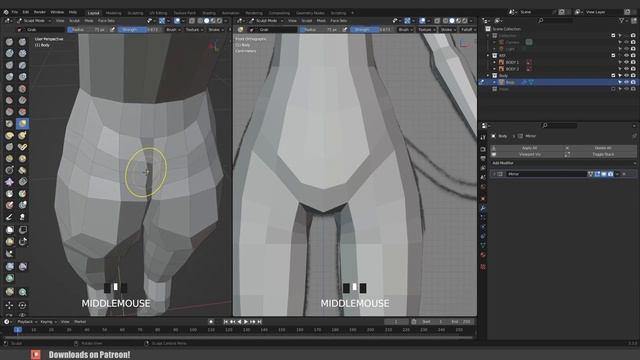The image size is (640, 360).
Task: Switch User Perspective viewport to wireframe shading
Action: point(200,20)
